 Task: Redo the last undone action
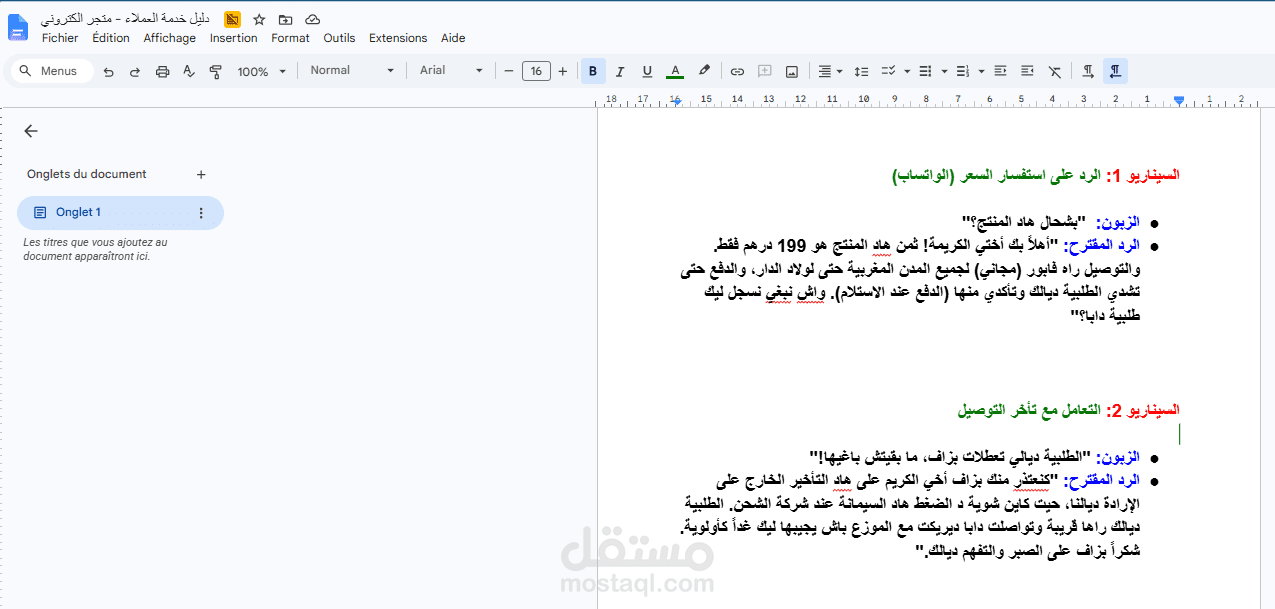(135, 72)
